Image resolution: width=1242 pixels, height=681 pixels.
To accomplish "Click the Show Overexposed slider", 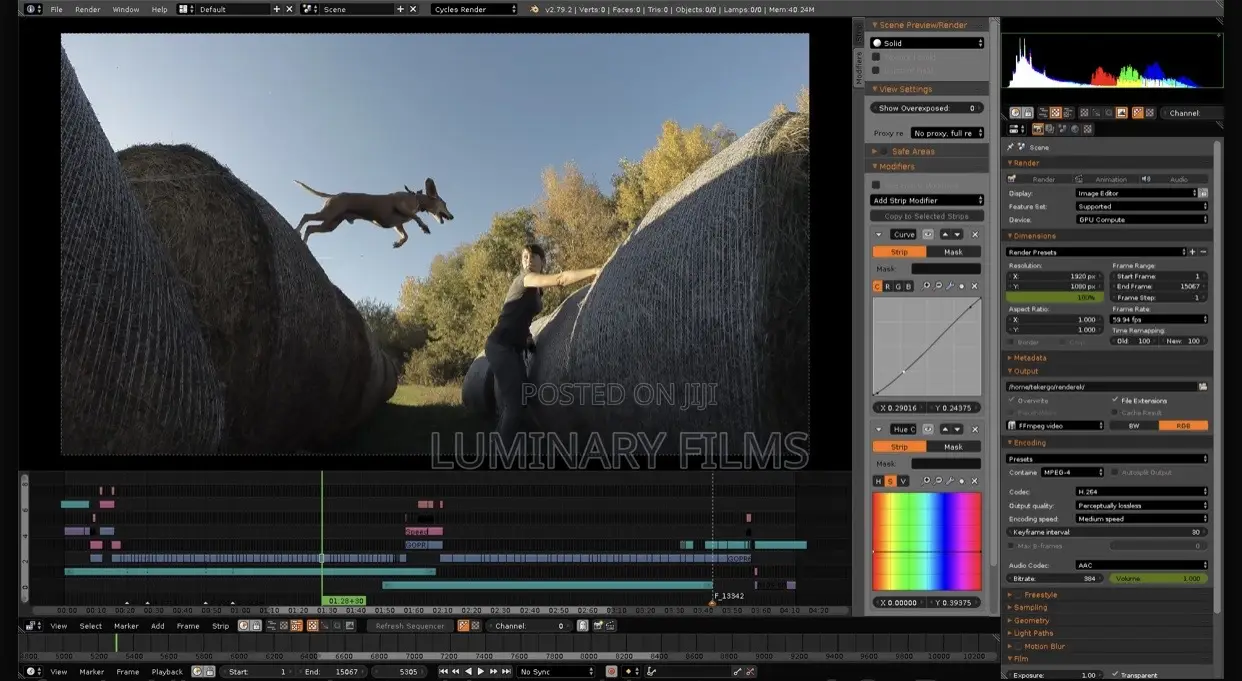I will click(x=927, y=108).
